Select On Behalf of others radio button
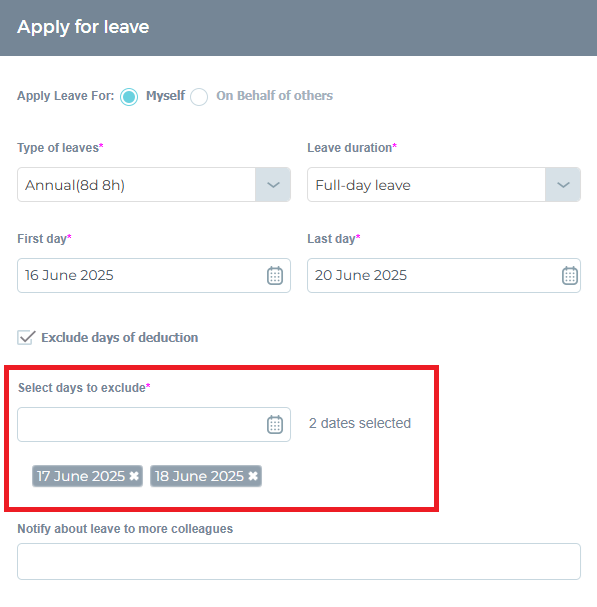This screenshot has height=607, width=597. pyautogui.click(x=199, y=96)
